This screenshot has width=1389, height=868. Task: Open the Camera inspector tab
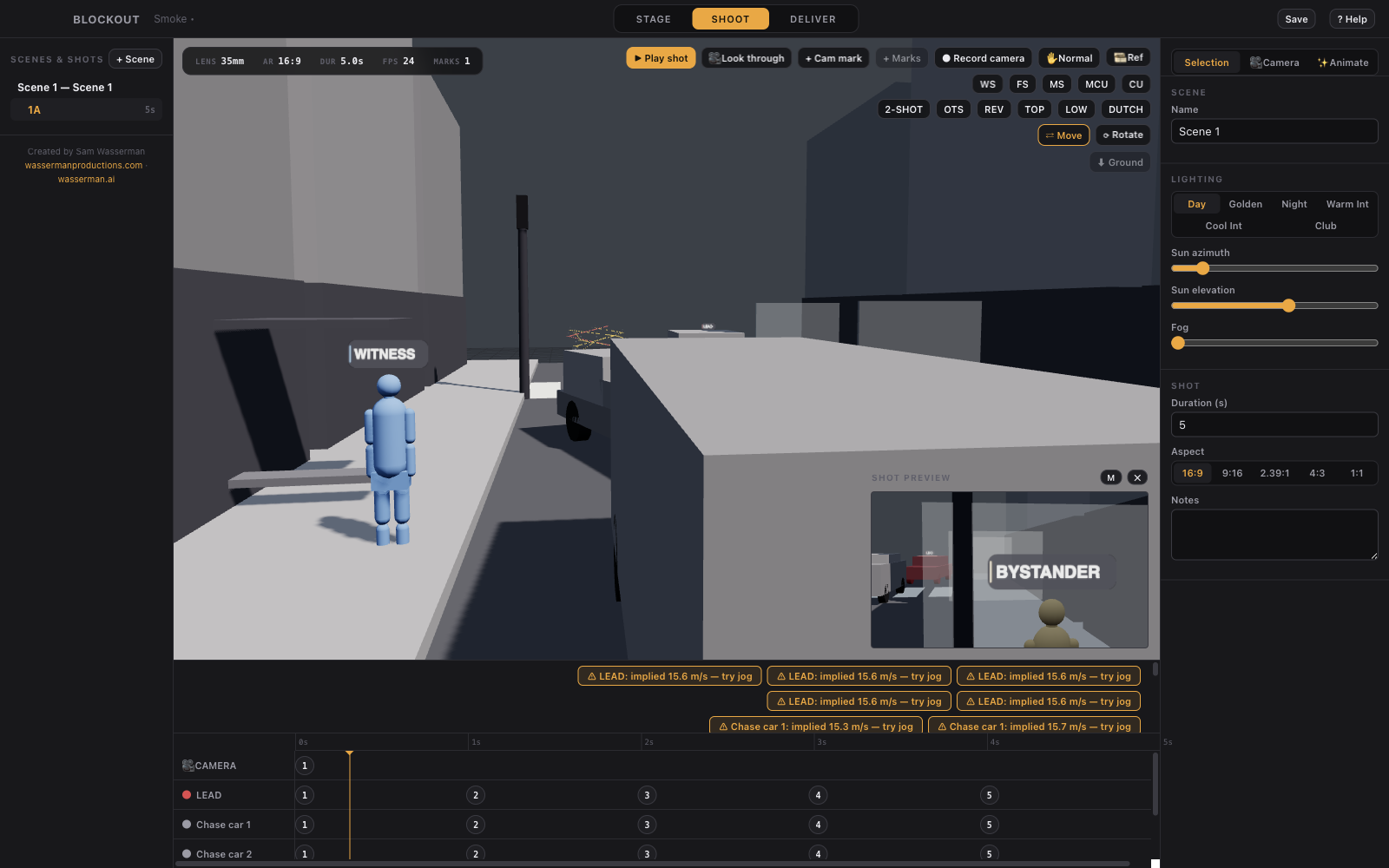tap(1274, 62)
